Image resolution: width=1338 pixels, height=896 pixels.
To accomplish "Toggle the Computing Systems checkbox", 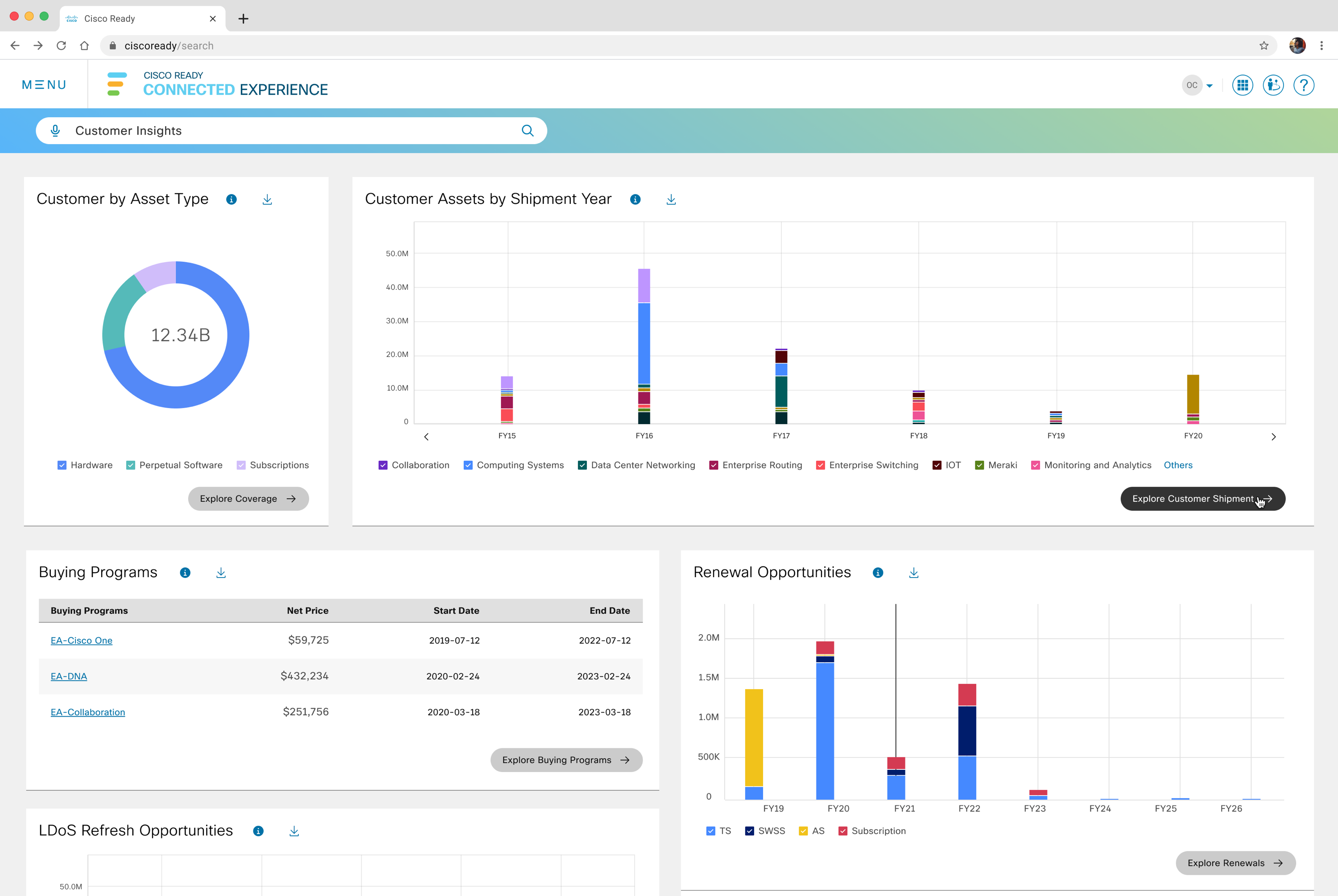I will pyautogui.click(x=468, y=465).
